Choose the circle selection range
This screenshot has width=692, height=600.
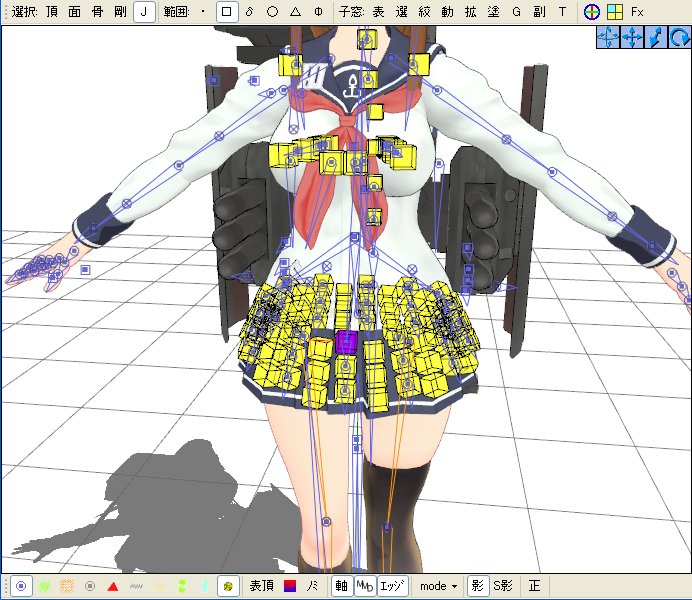click(273, 12)
